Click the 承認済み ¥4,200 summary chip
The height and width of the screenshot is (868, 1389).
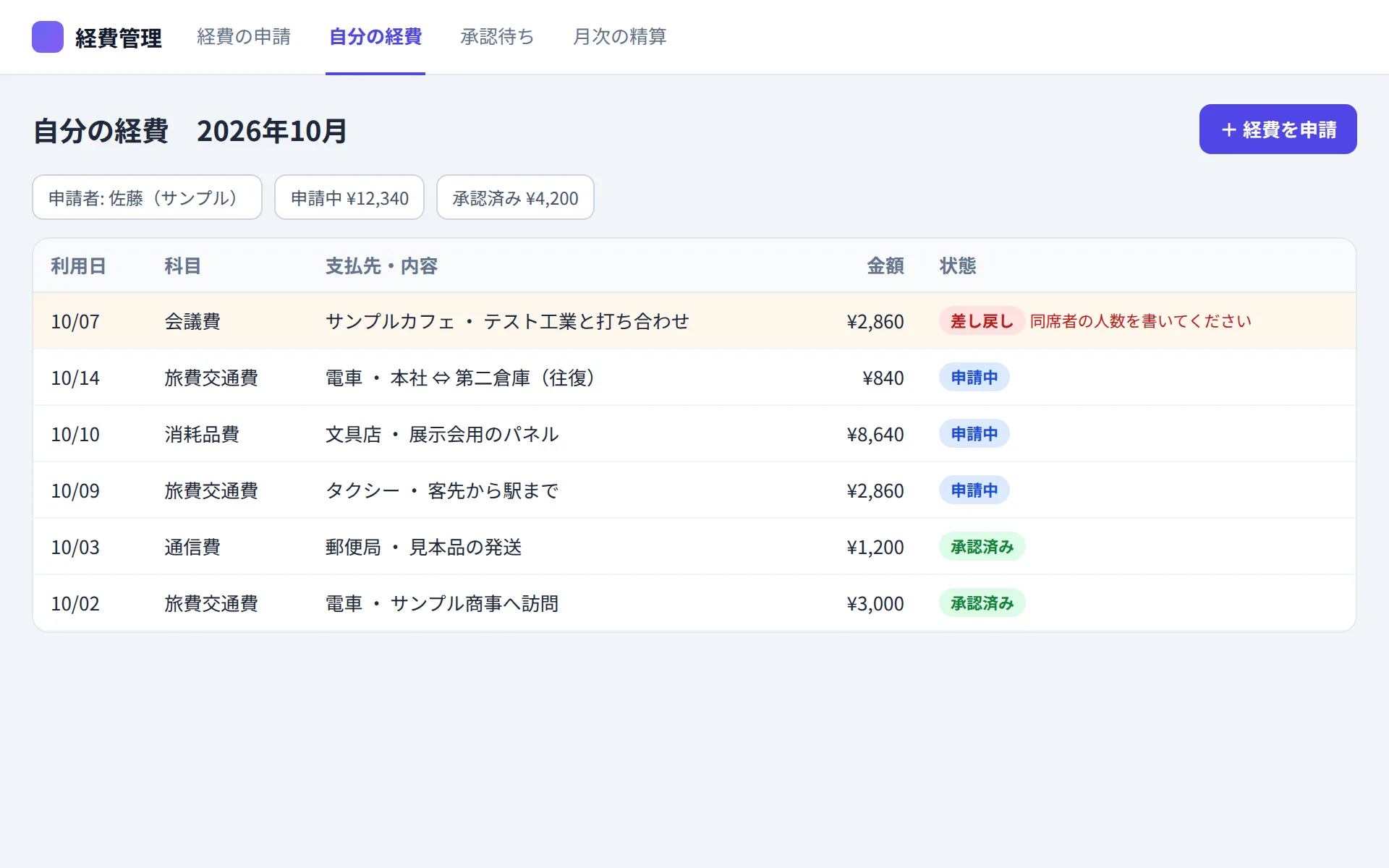[x=515, y=197]
